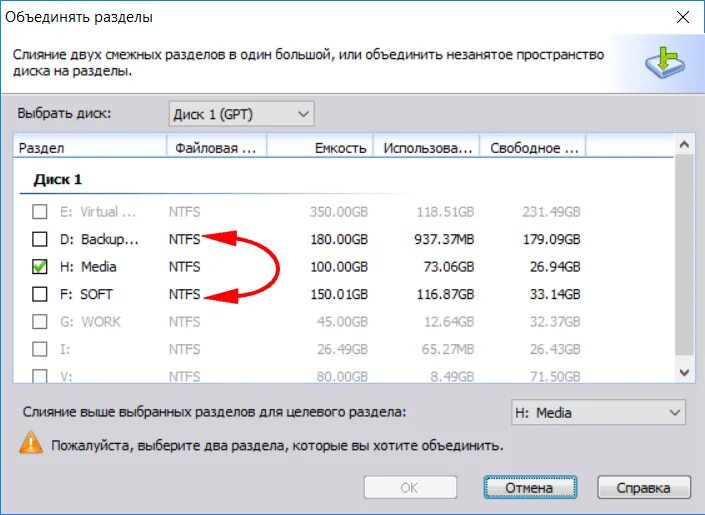Screen dimensions: 705x515
Task: Check the D: Backup partition checkbox
Action: [x=40, y=239]
